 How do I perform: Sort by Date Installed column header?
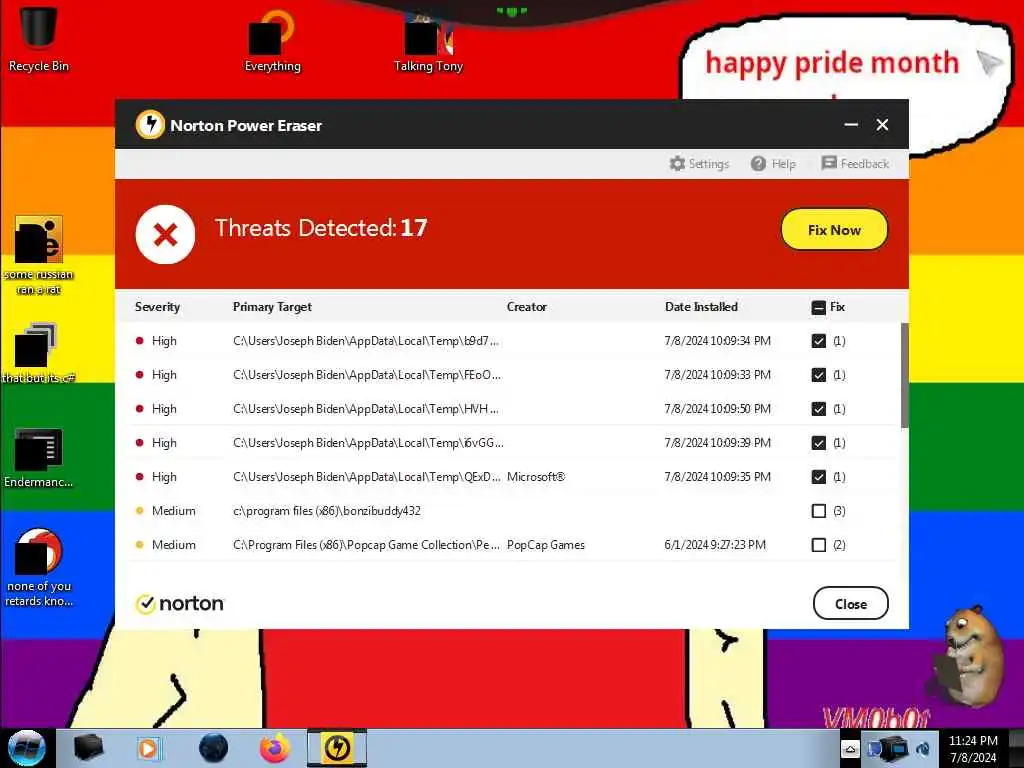pyautogui.click(x=701, y=307)
